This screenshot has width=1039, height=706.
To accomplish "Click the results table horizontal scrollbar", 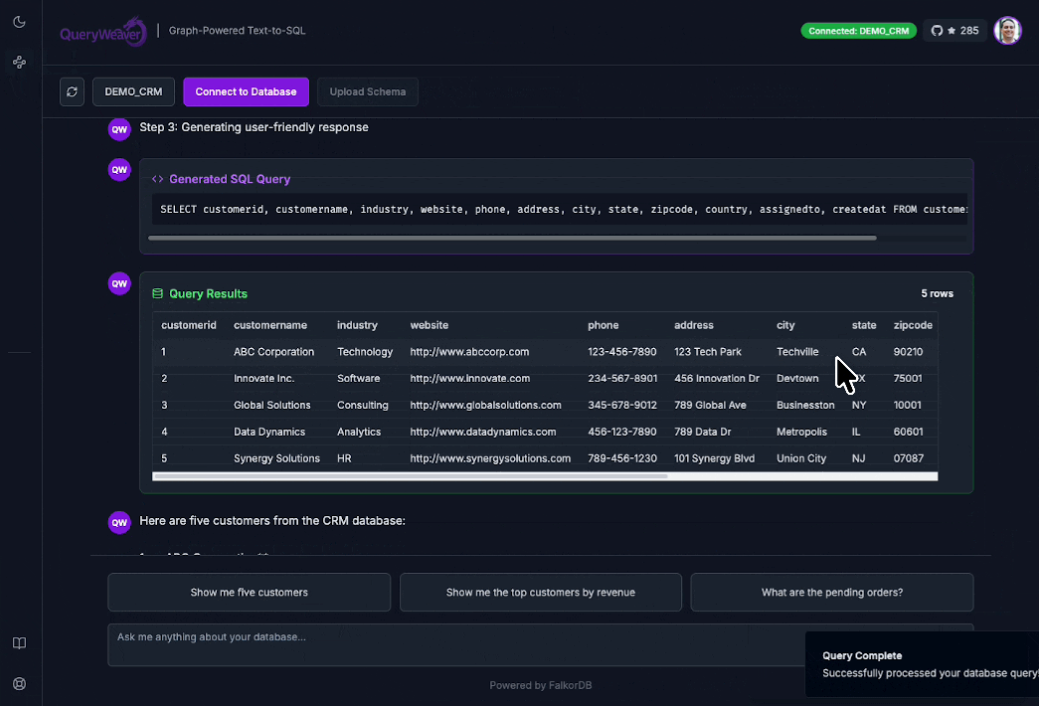I will click(410, 476).
